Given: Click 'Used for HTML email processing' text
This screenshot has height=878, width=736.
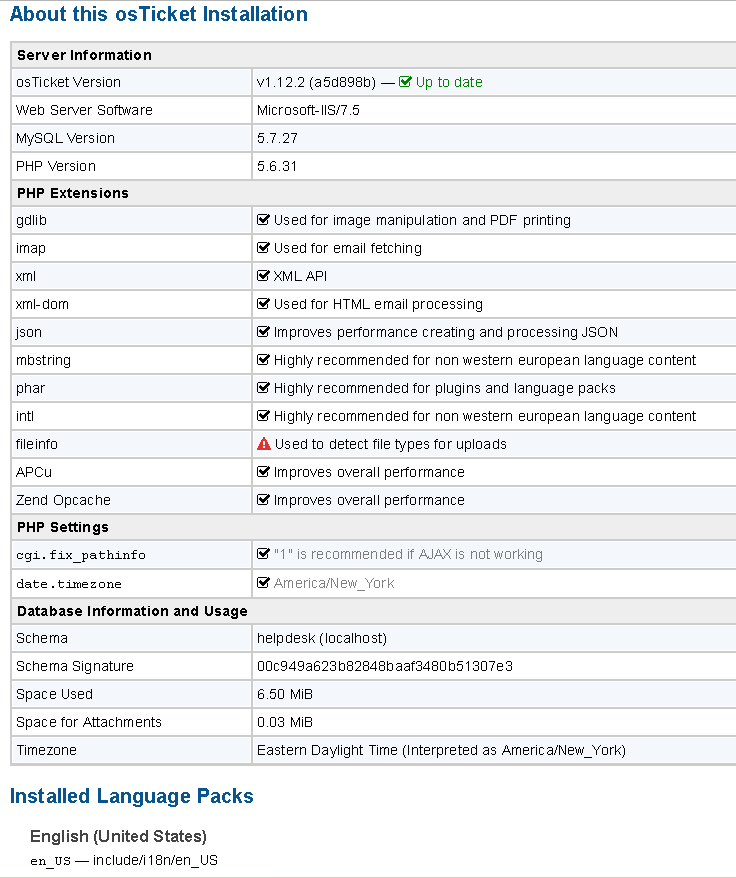Looking at the screenshot, I should point(378,304).
